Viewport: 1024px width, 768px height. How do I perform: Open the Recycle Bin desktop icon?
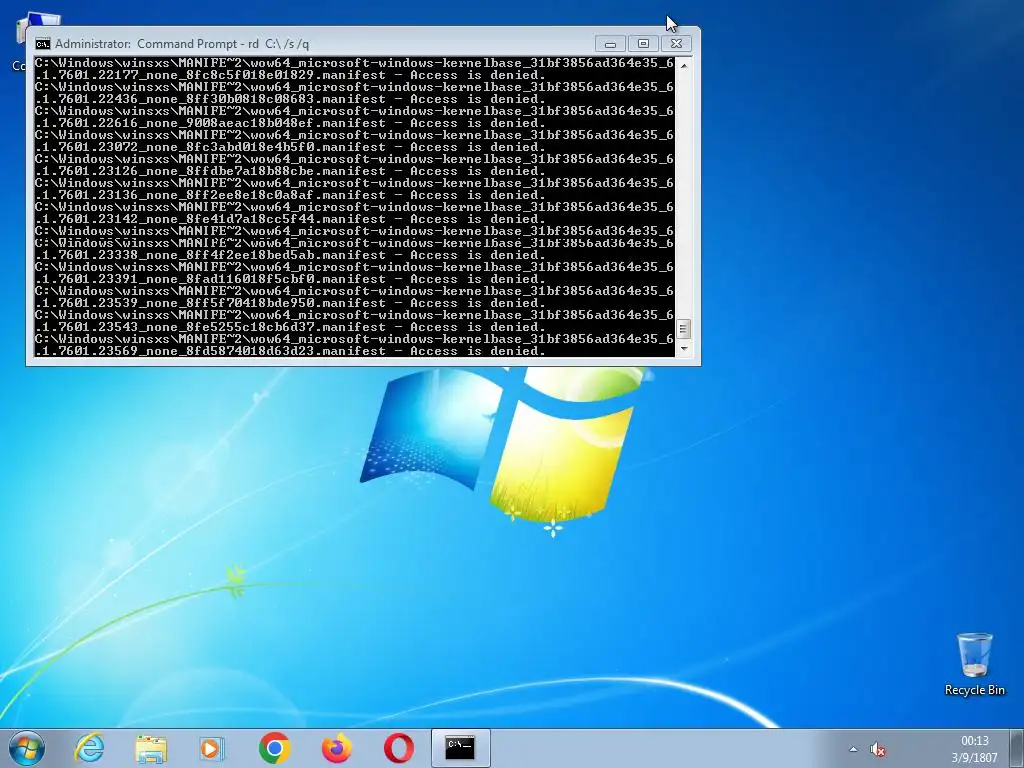[x=974, y=664]
